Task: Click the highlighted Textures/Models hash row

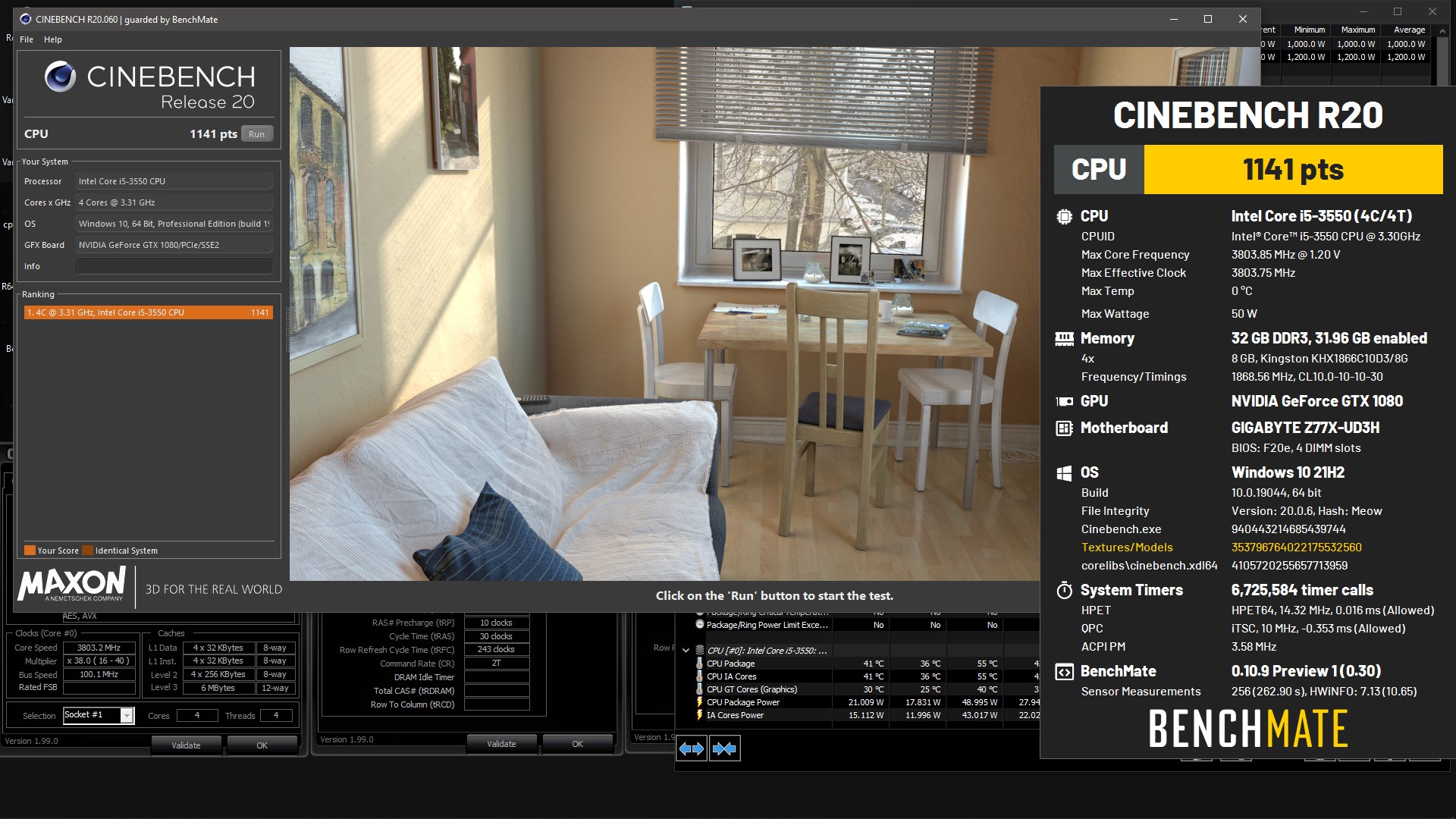Action: (x=1221, y=548)
